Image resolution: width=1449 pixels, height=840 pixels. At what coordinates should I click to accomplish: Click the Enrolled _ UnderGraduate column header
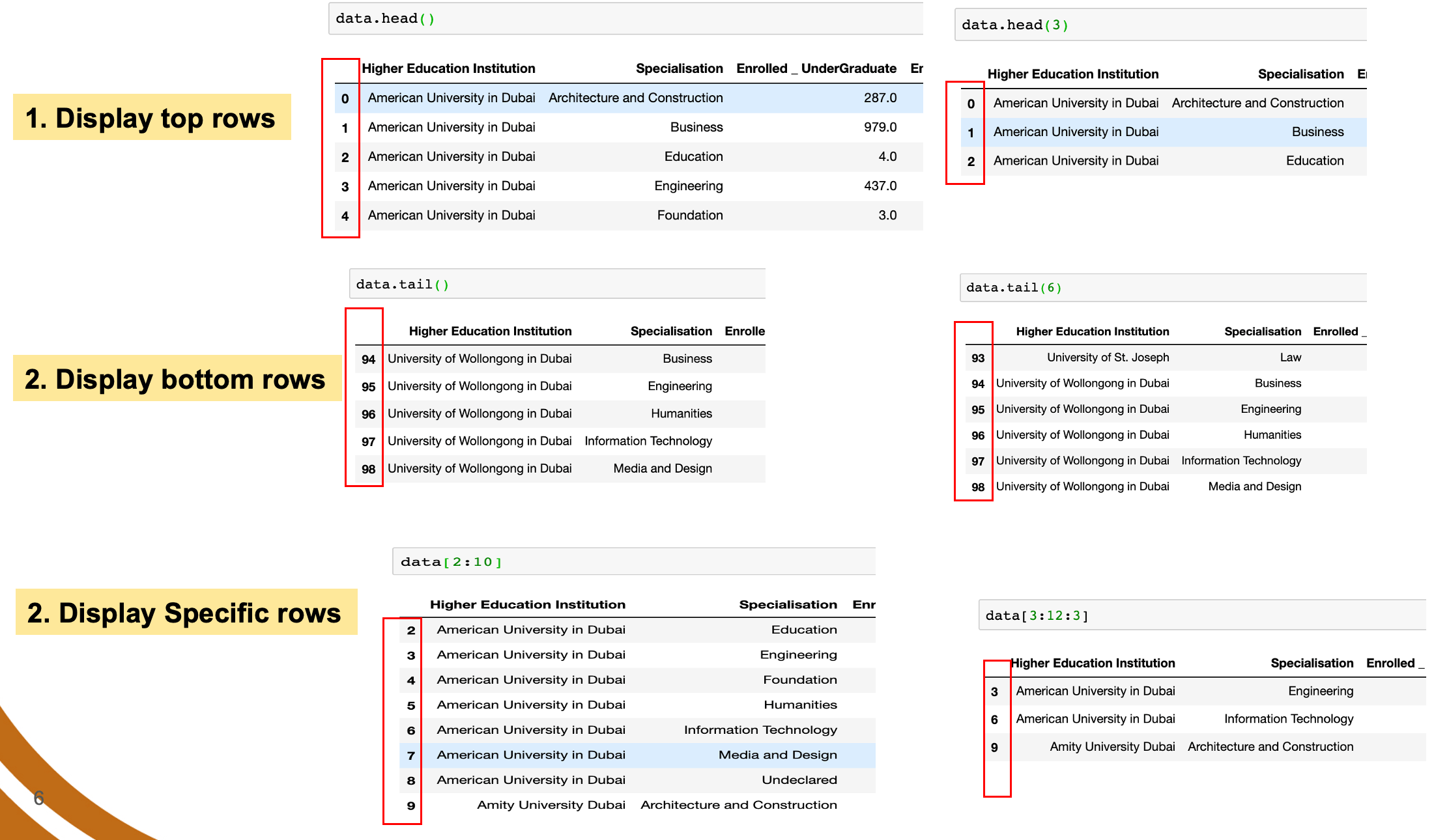pyautogui.click(x=816, y=69)
